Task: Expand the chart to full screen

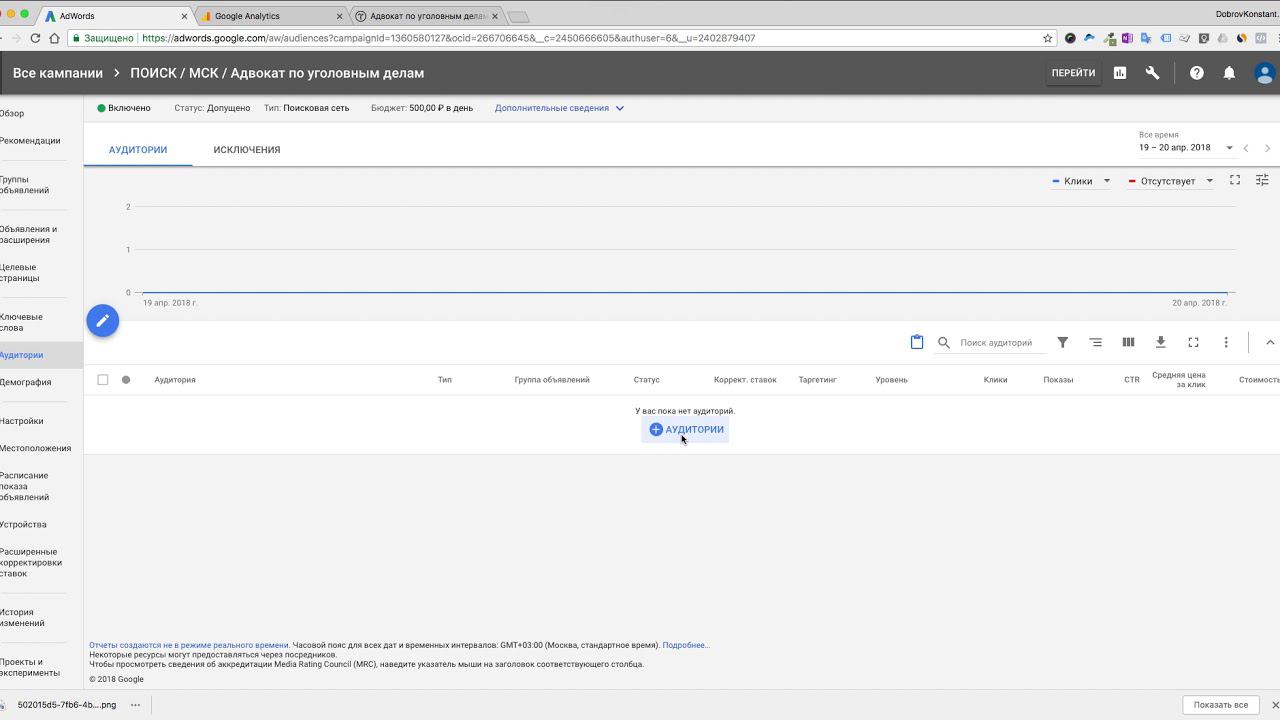Action: tap(1235, 180)
